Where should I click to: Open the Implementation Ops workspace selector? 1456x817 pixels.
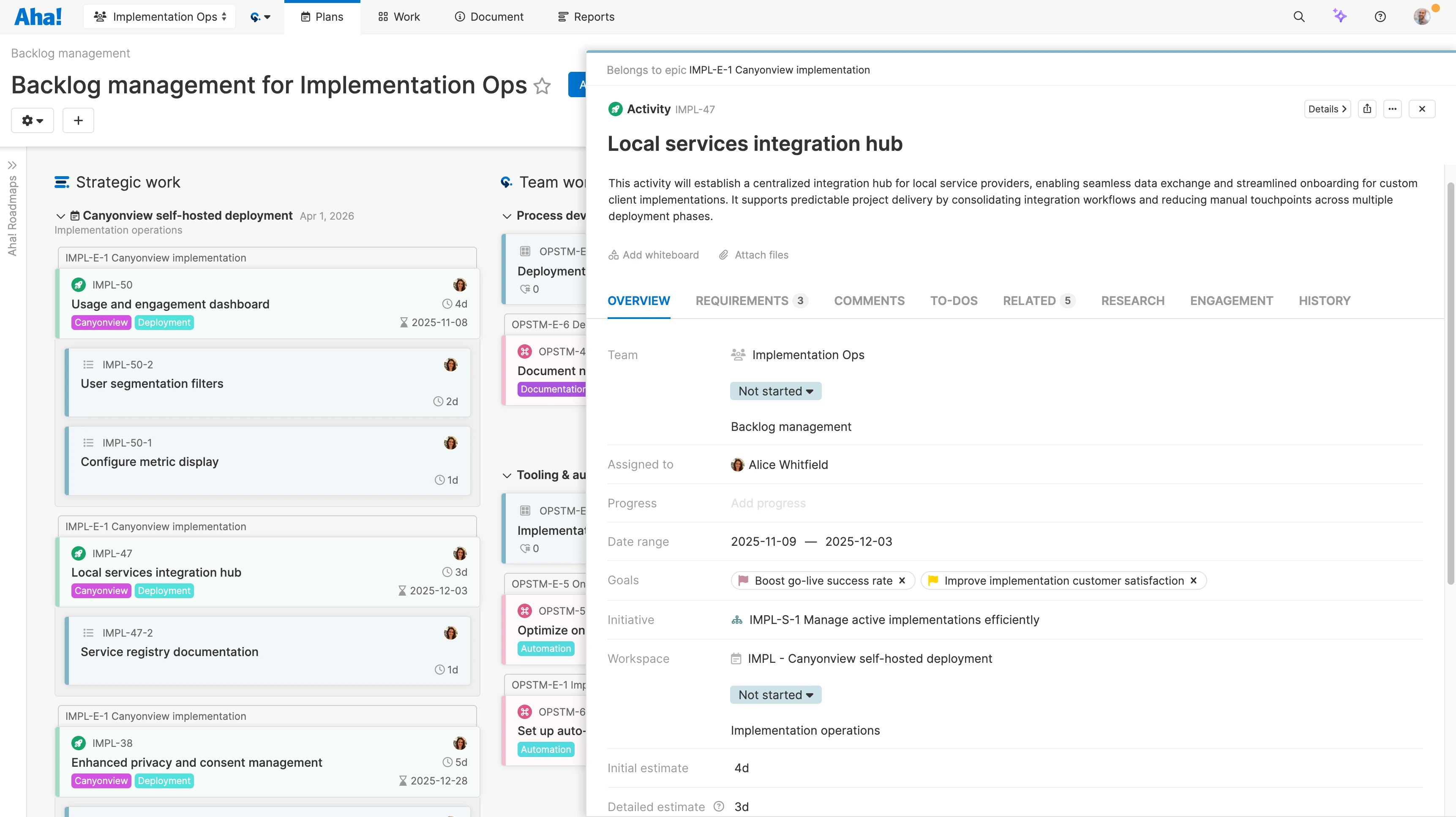click(x=160, y=17)
